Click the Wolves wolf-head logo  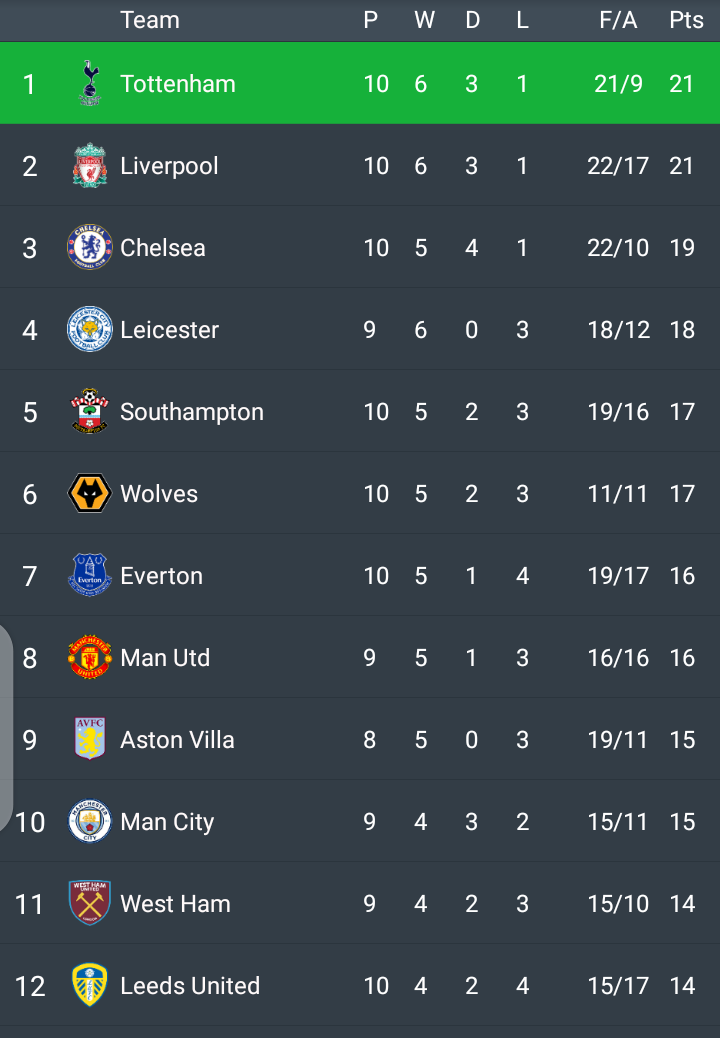point(90,494)
